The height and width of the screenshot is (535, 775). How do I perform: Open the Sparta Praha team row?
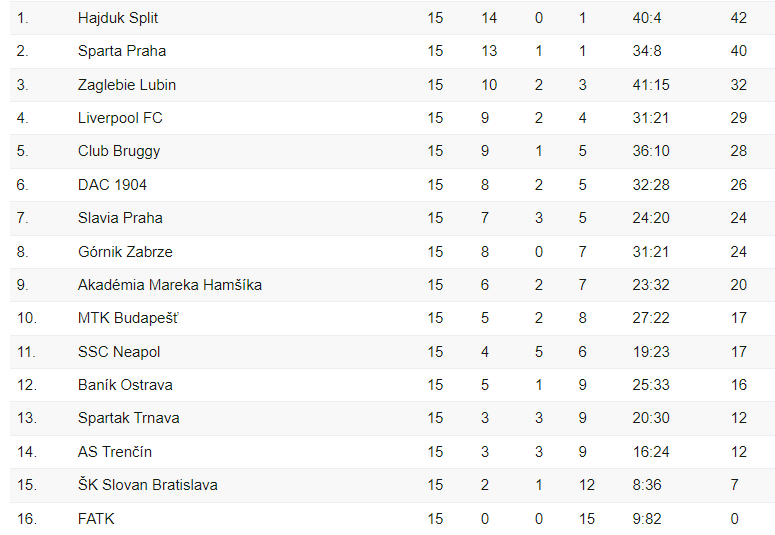click(122, 51)
